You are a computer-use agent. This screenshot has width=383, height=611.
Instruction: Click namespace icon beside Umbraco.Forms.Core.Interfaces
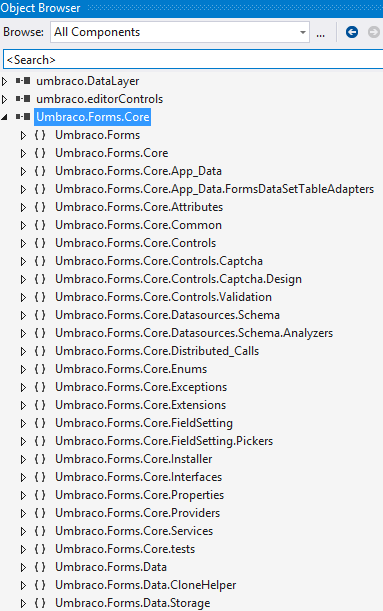40,477
